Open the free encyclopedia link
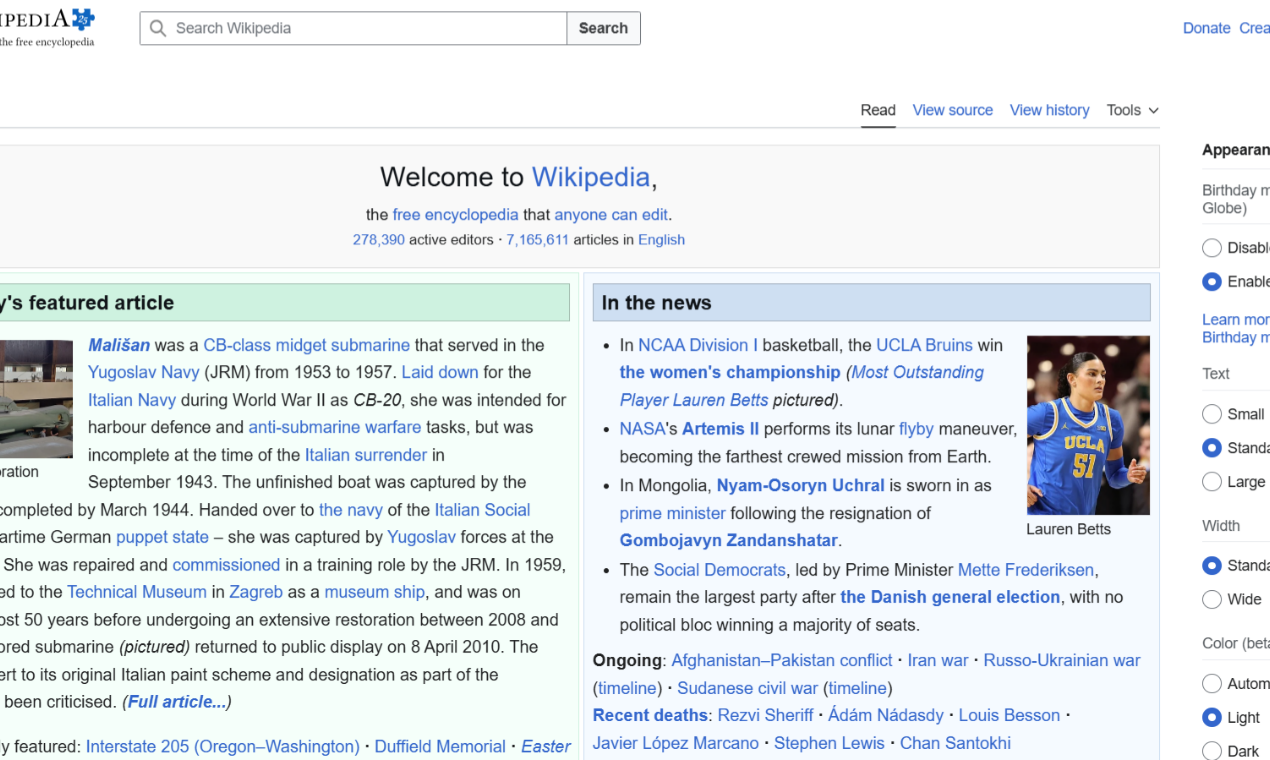Viewport: 1270px width, 760px height. pos(455,214)
